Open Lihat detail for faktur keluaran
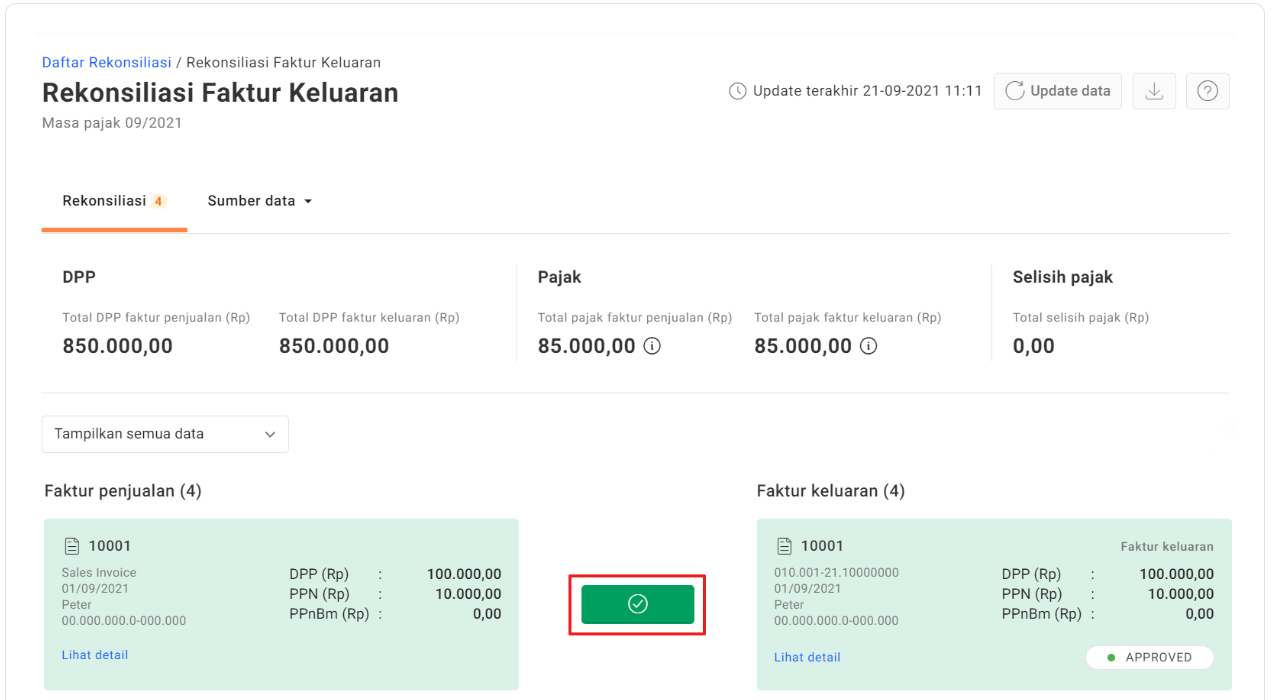 (807, 657)
